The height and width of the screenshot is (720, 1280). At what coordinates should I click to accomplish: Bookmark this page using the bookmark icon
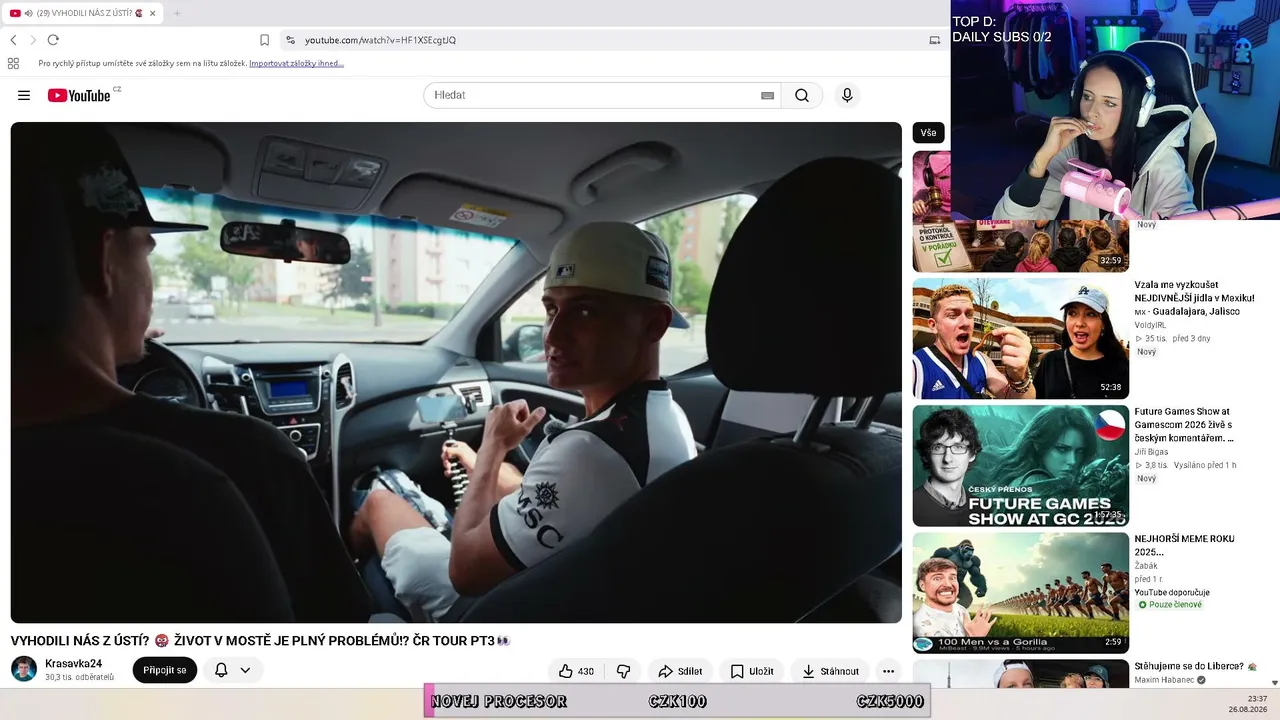[x=264, y=40]
